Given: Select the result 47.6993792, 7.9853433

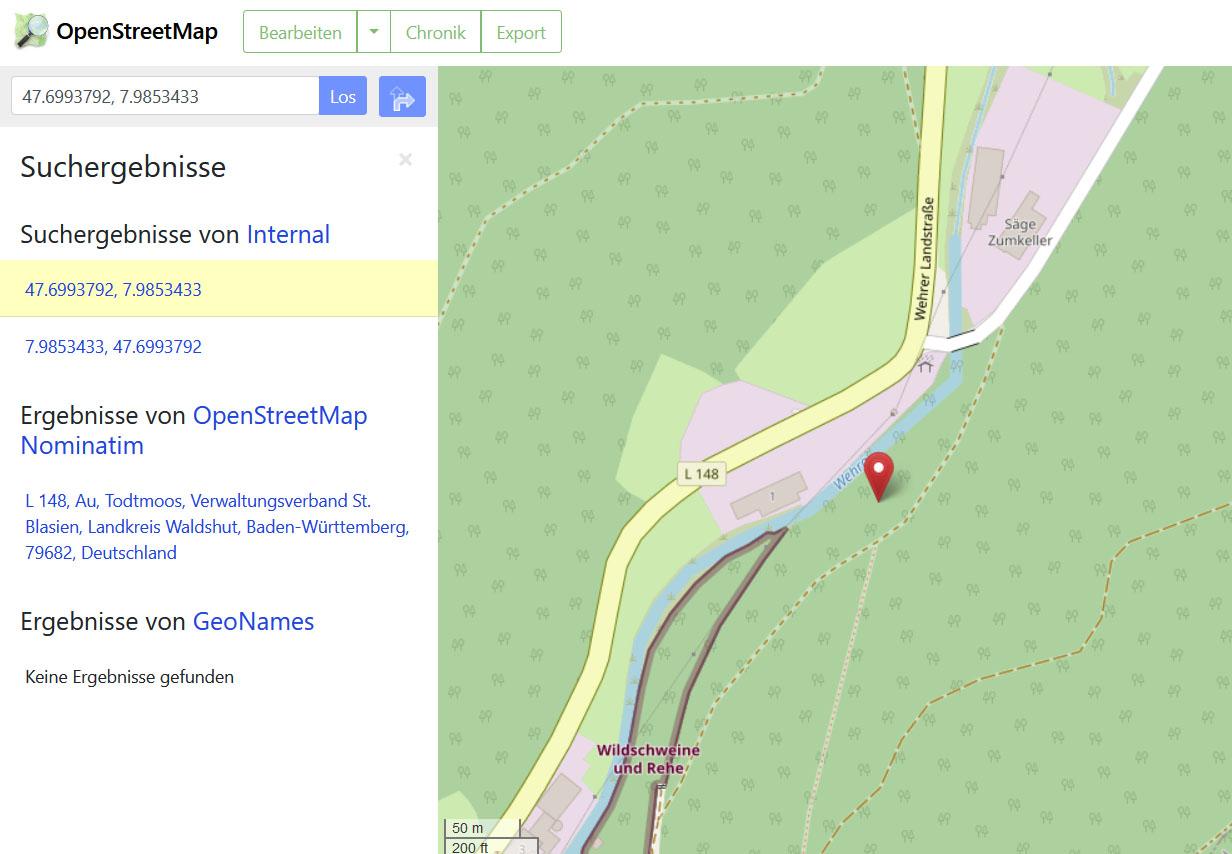Looking at the screenshot, I should [113, 290].
